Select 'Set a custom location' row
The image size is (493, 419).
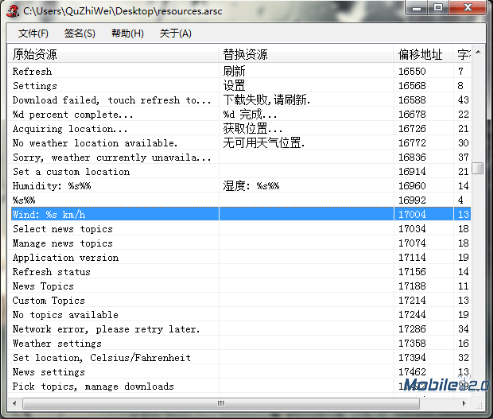239,171
